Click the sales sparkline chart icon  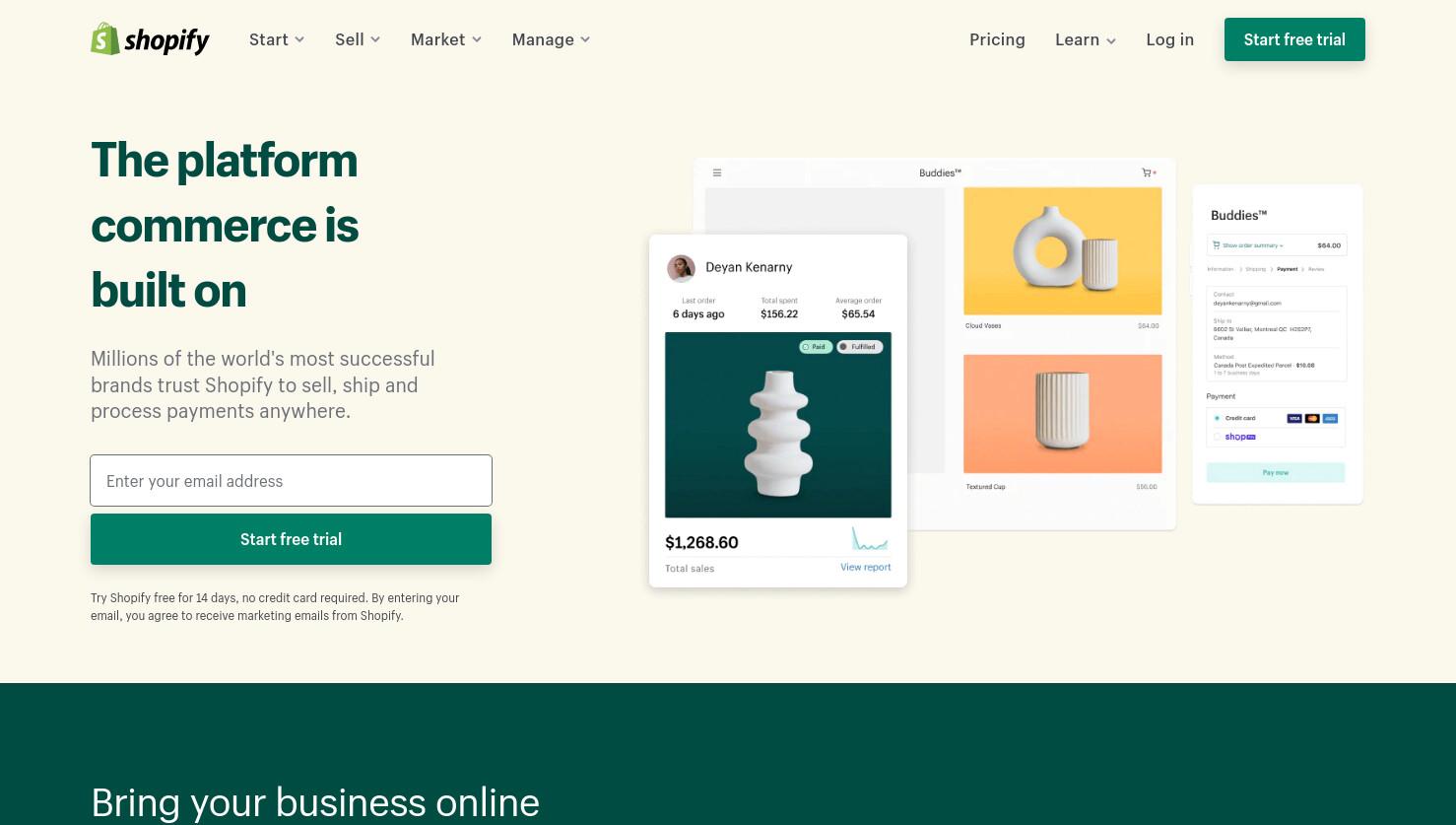[x=870, y=538]
